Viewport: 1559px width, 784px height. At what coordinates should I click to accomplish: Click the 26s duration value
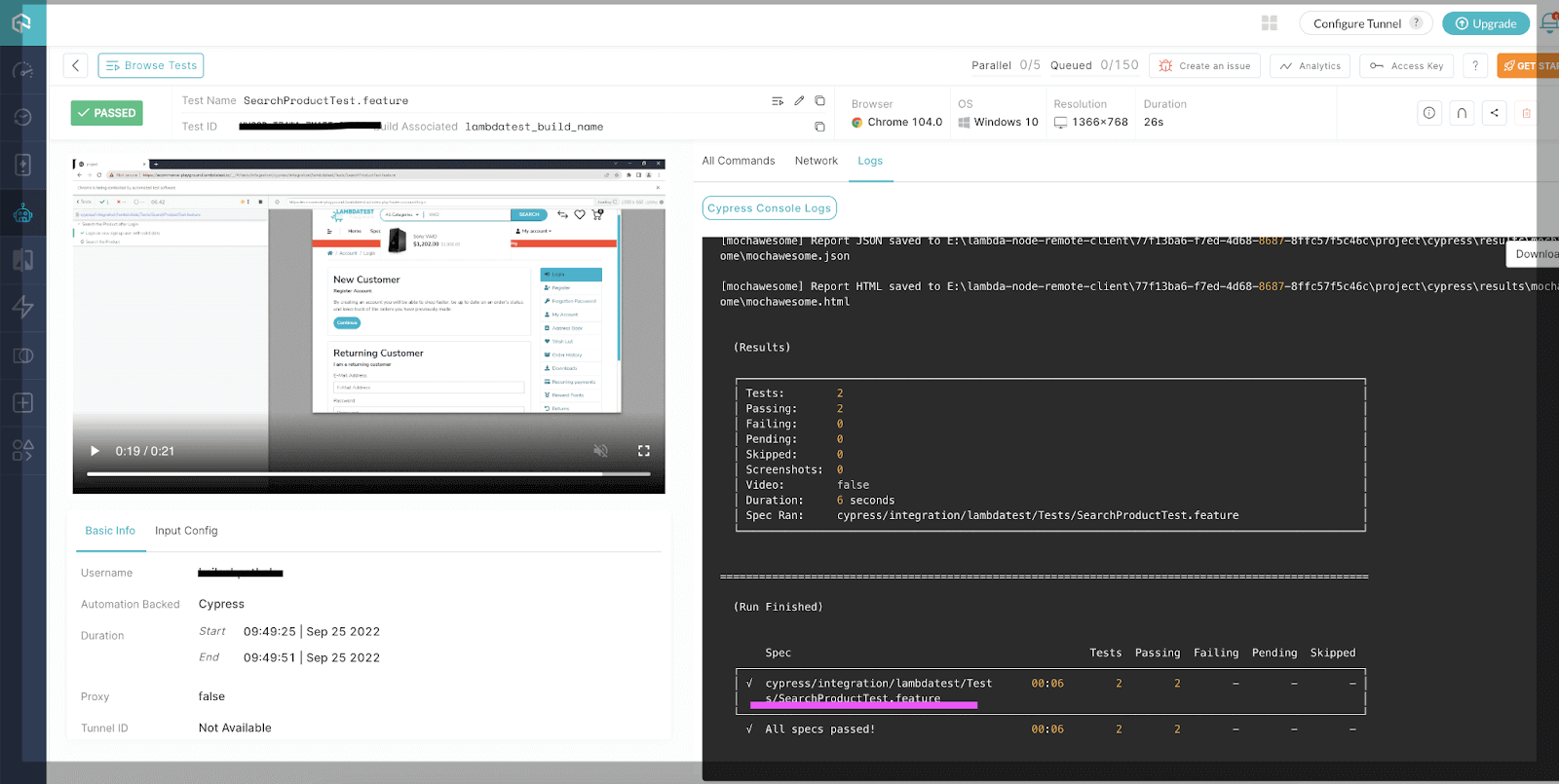pyautogui.click(x=1154, y=122)
